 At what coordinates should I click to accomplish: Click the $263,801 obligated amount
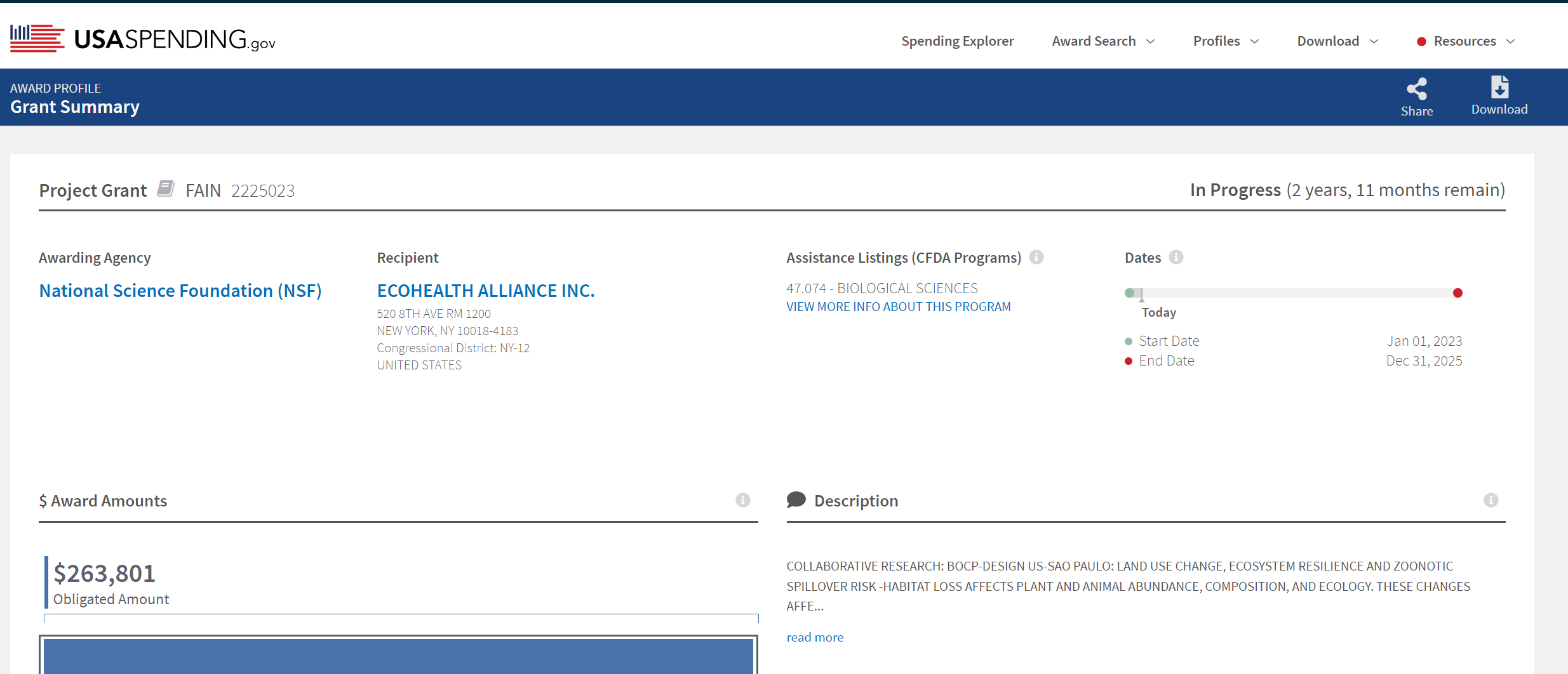point(105,574)
